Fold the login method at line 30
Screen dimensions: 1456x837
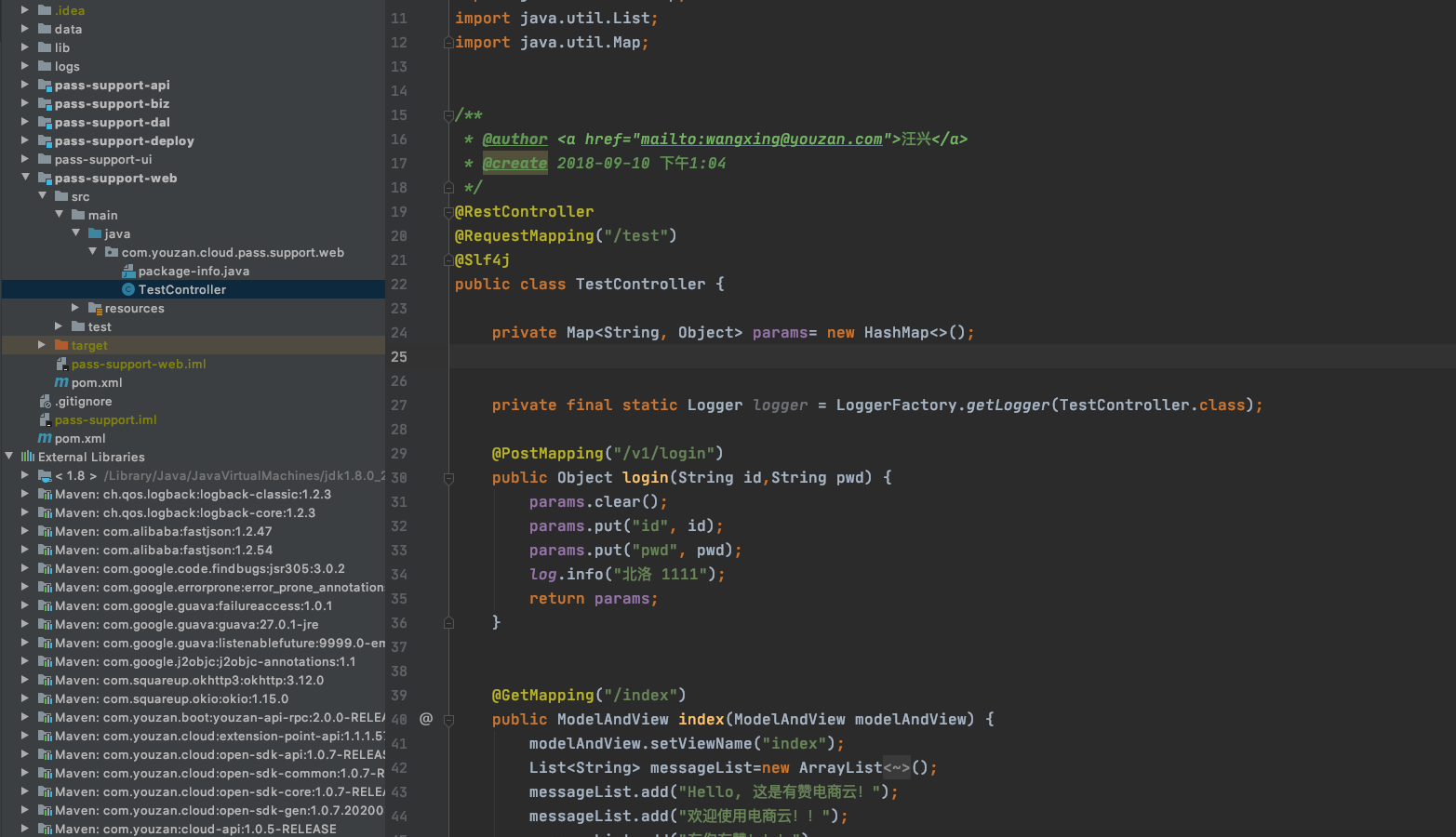tap(448, 478)
